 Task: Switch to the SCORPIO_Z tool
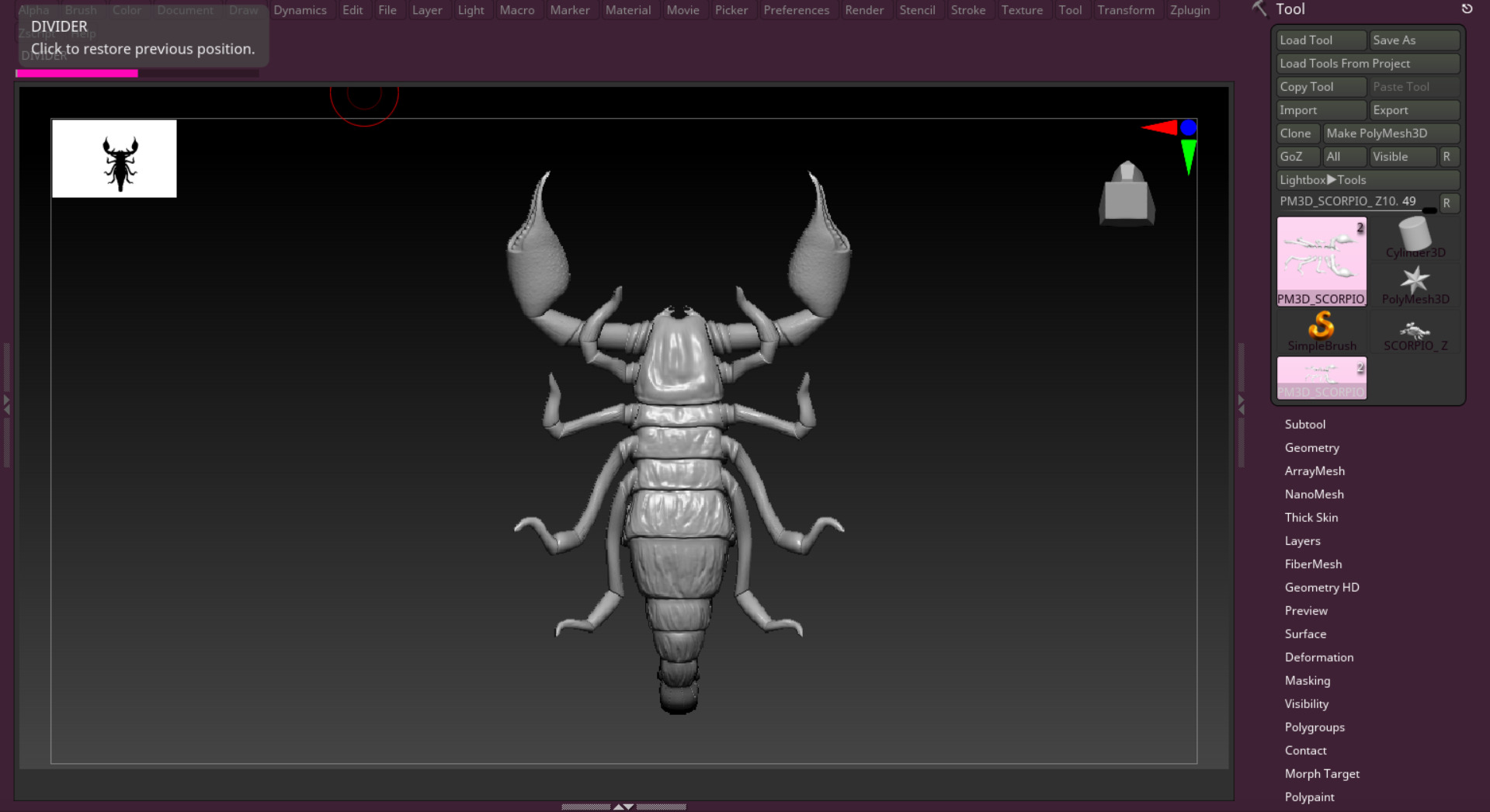click(x=1415, y=331)
